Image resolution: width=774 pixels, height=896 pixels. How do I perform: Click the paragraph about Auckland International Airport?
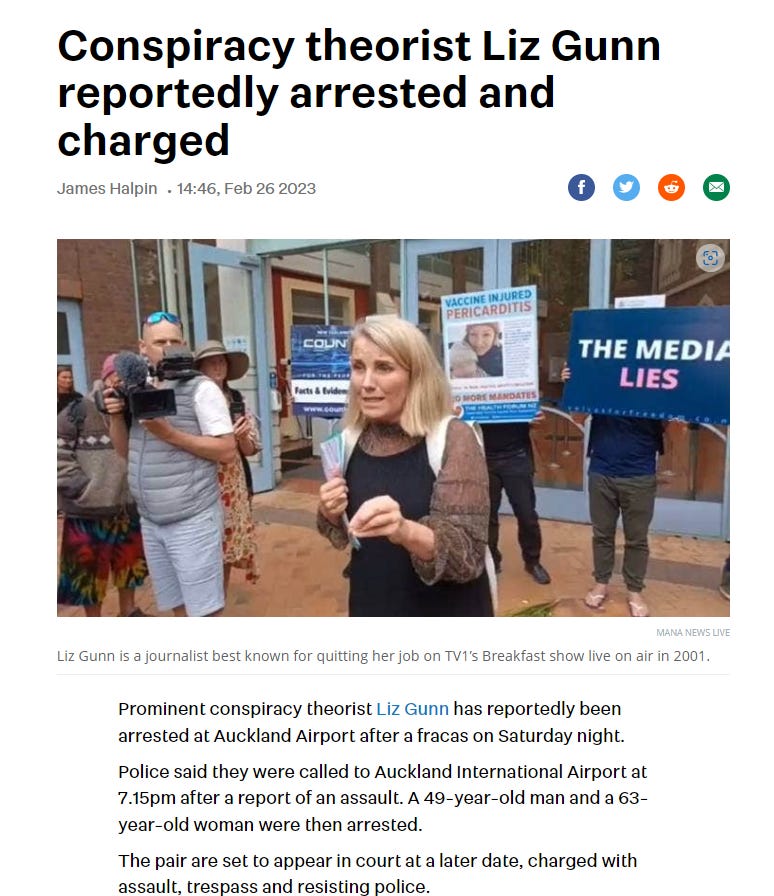[382, 798]
